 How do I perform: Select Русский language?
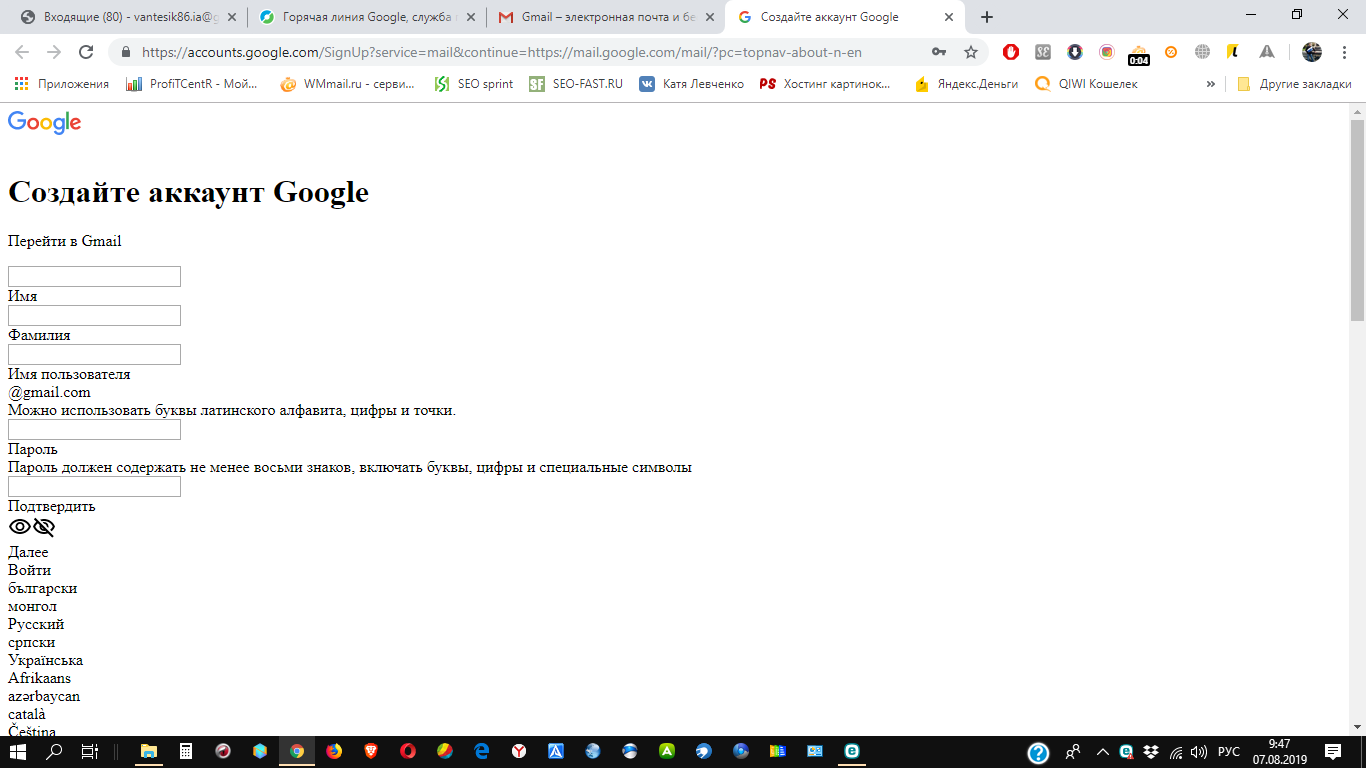point(36,624)
